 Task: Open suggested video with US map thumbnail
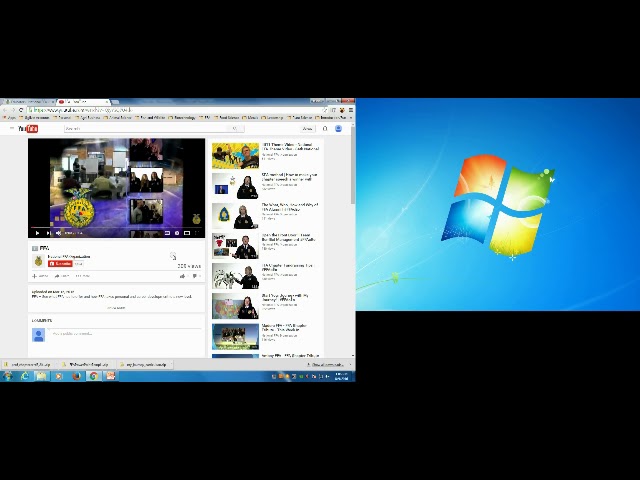(235, 306)
